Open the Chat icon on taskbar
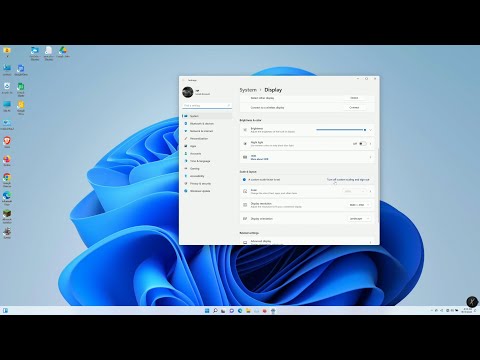480x360 pixels. pyautogui.click(x=232, y=311)
